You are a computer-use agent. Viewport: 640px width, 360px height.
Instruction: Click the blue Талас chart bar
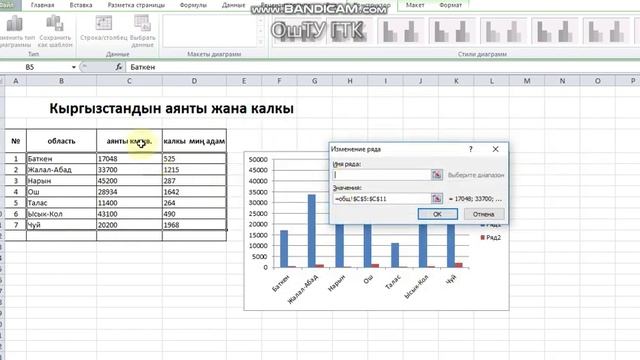point(395,255)
